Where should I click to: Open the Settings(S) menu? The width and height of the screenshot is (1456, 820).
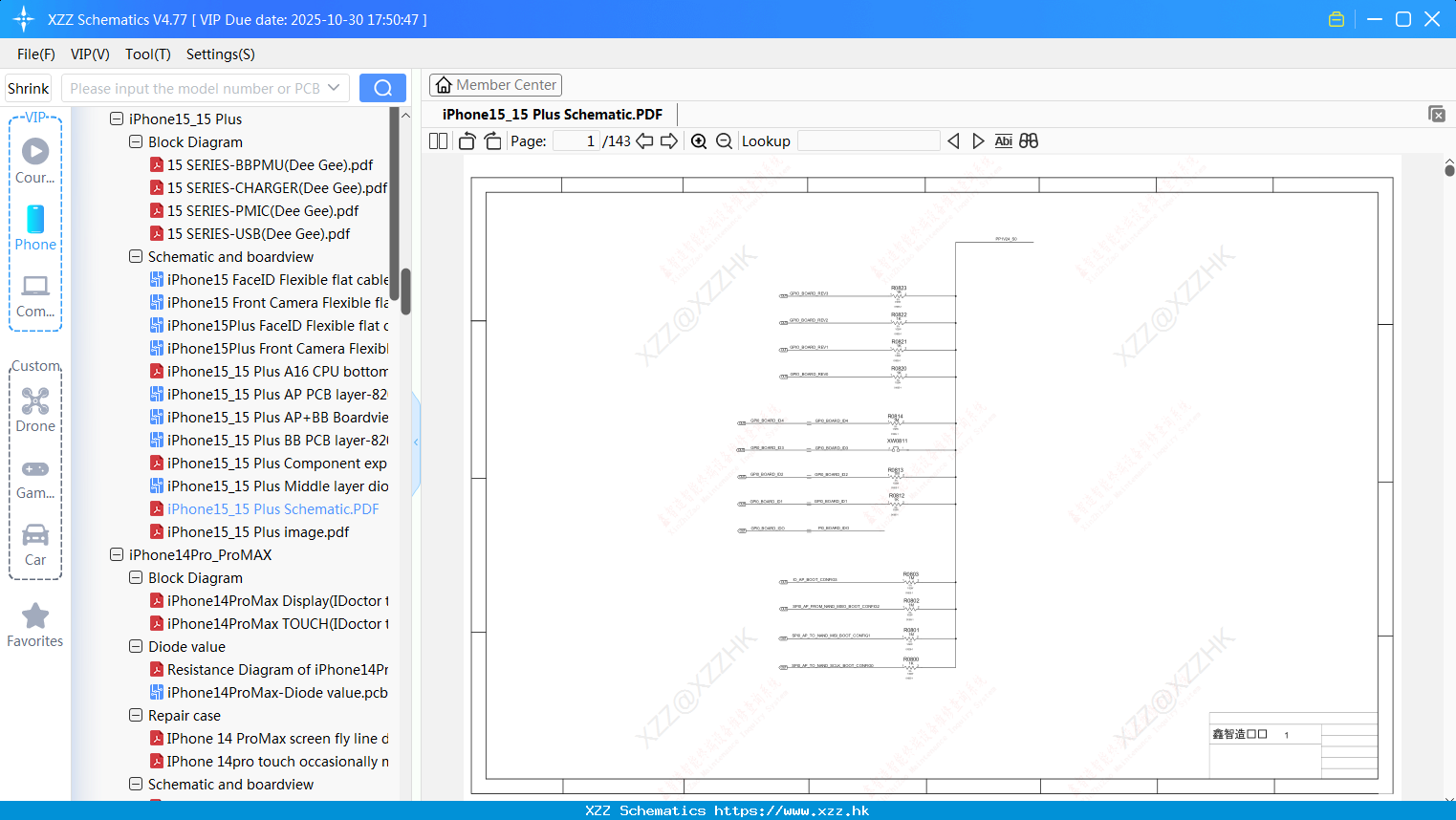pyautogui.click(x=221, y=54)
